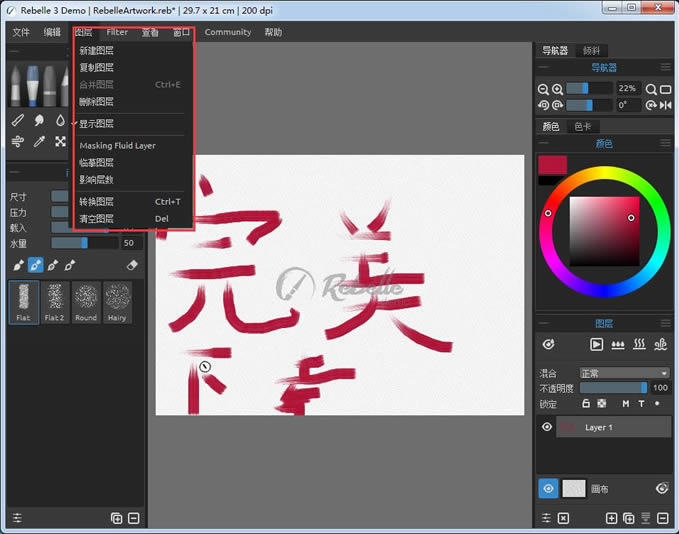The height and width of the screenshot is (534, 679).
Task: Choose the fourth brush mode icon
Action: point(70,265)
